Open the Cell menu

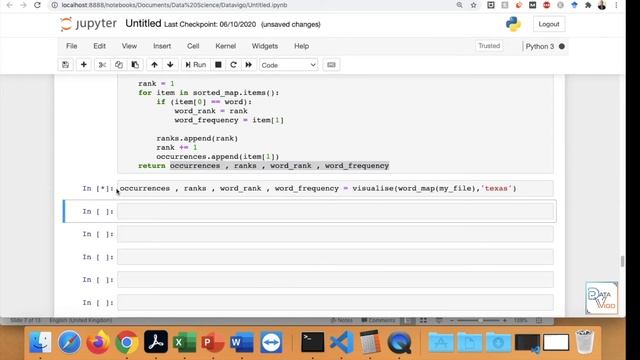click(193, 46)
